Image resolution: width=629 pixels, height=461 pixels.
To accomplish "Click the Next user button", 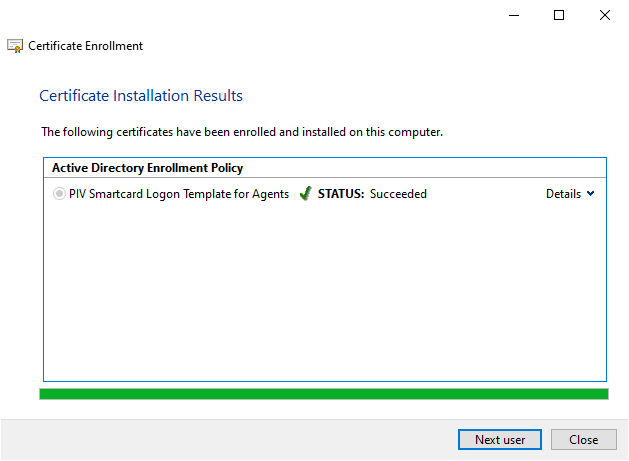I will pyautogui.click(x=500, y=439).
